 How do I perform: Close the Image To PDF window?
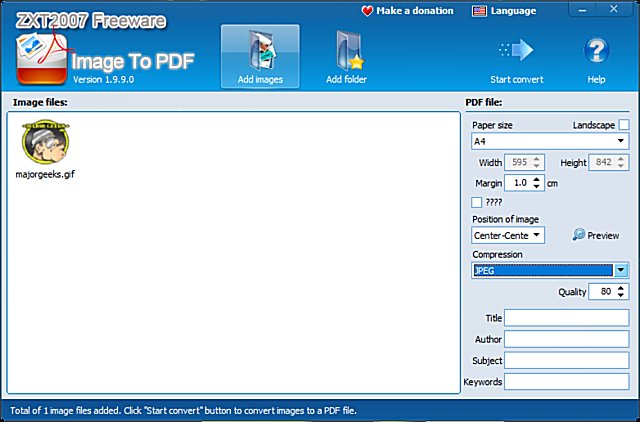(614, 9)
